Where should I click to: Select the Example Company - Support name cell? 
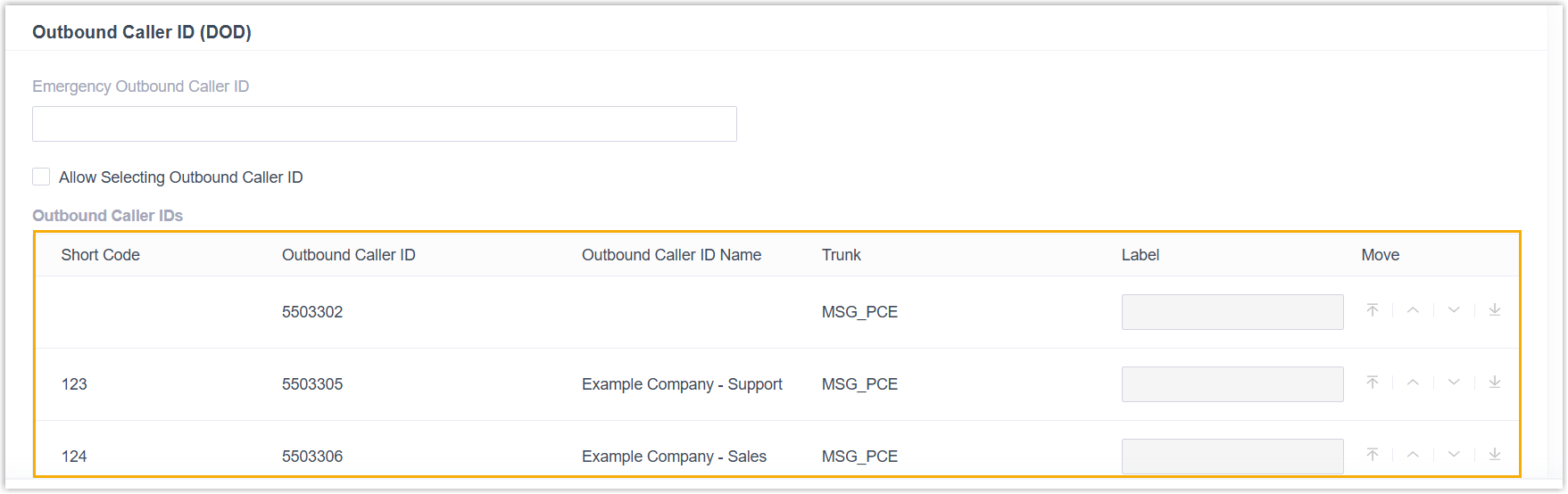pos(682,384)
